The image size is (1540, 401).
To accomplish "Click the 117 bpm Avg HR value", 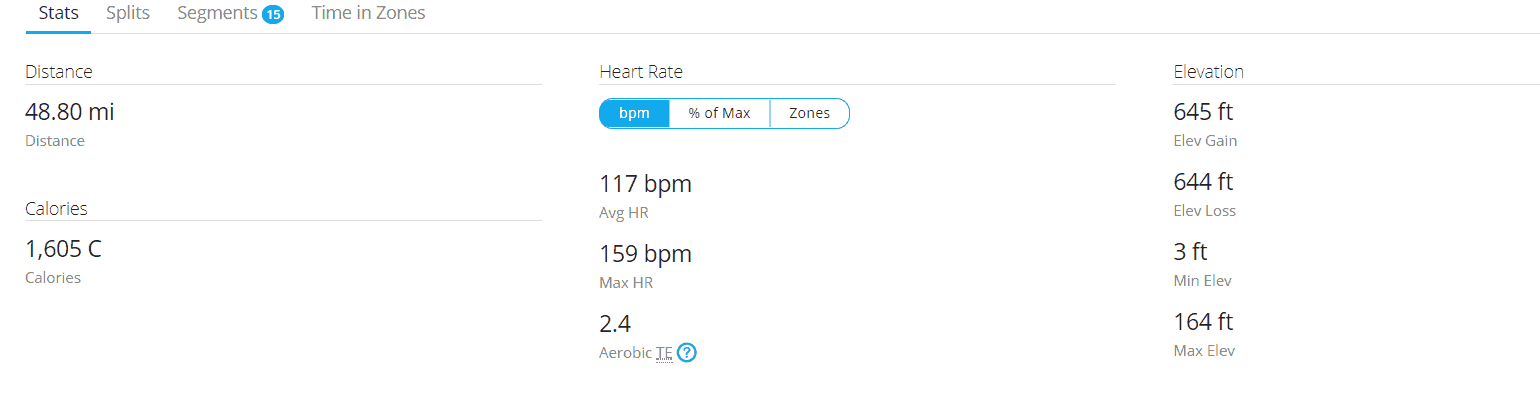I will tap(645, 184).
